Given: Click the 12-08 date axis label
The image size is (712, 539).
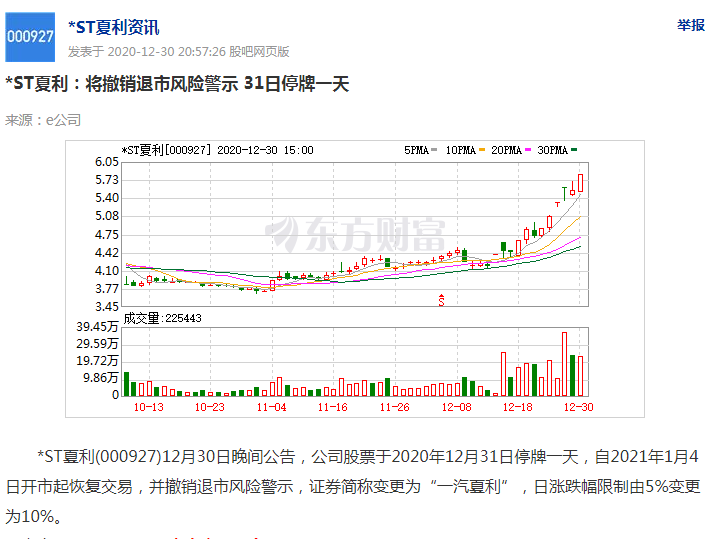Looking at the screenshot, I should point(456,407).
